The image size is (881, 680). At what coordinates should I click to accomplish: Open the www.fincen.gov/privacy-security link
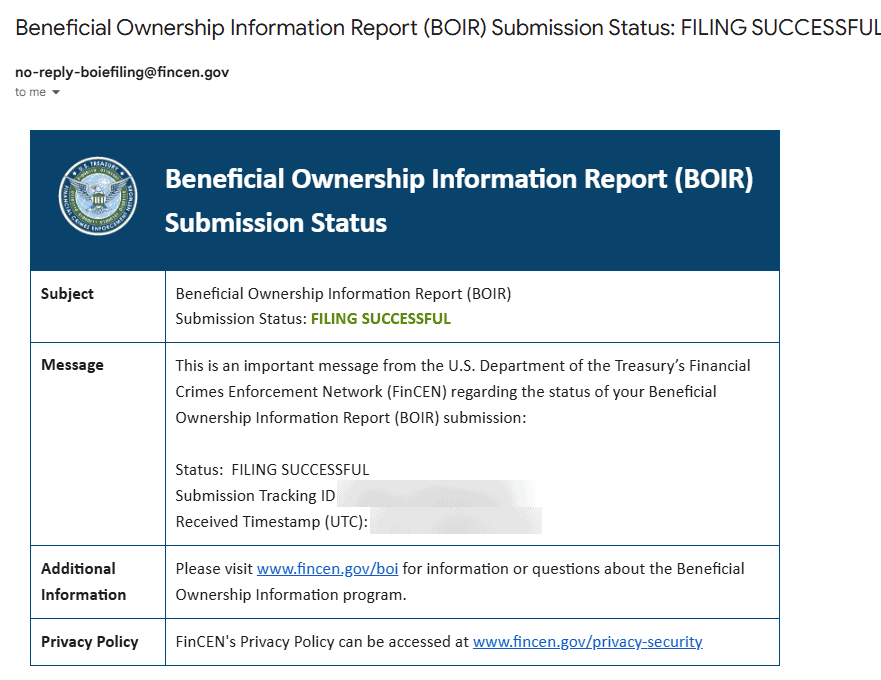pyautogui.click(x=587, y=642)
